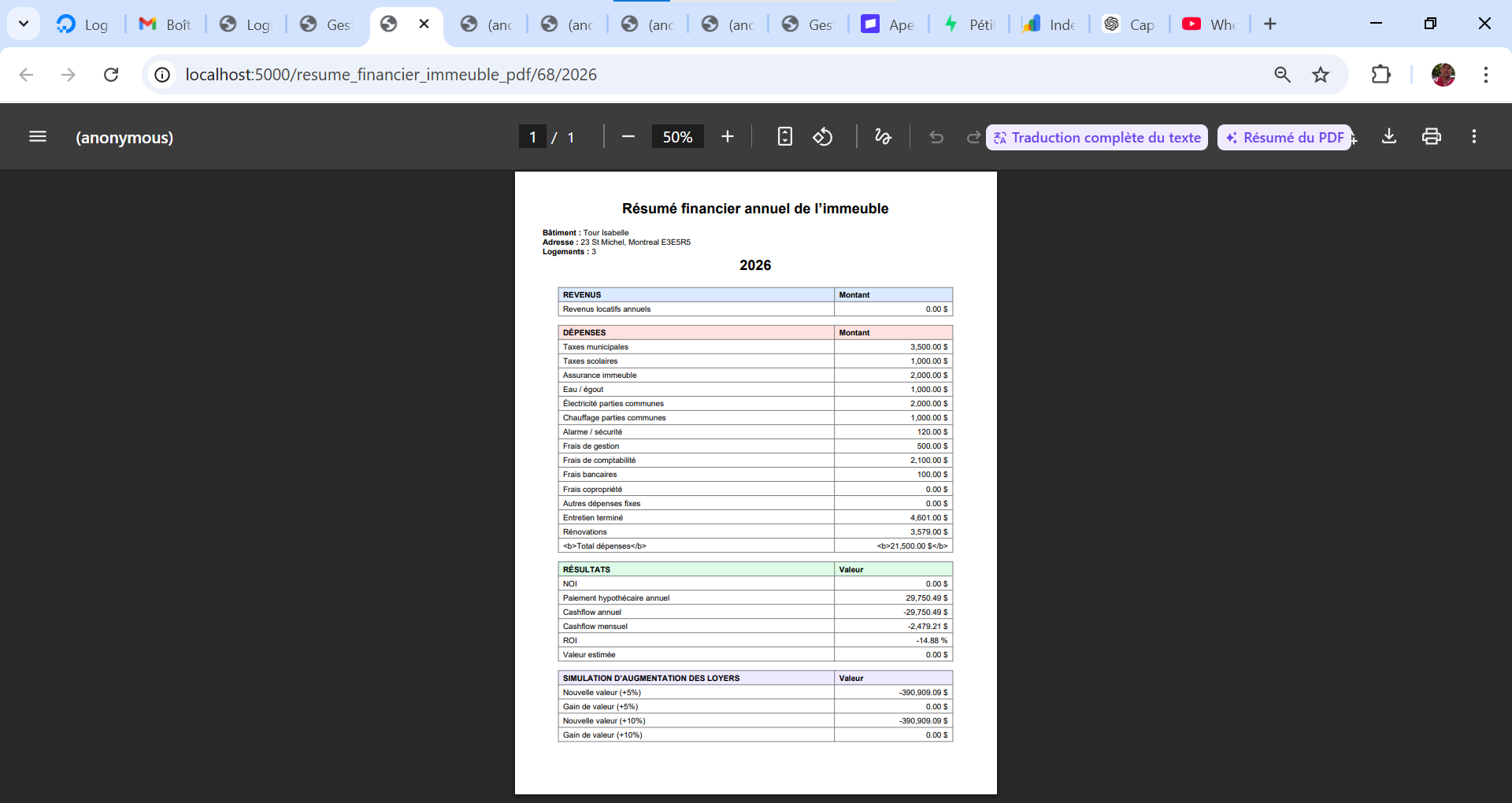The height and width of the screenshot is (803, 1512).
Task: Go forward with browser forward arrow
Action: coord(69,75)
